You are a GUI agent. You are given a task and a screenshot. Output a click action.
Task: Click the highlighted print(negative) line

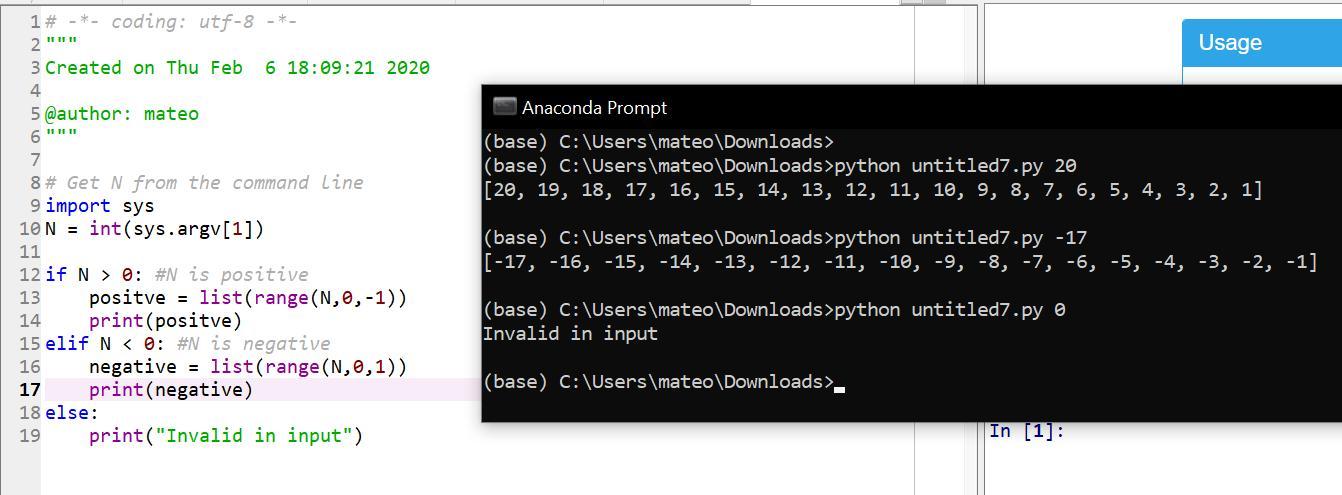(170, 390)
